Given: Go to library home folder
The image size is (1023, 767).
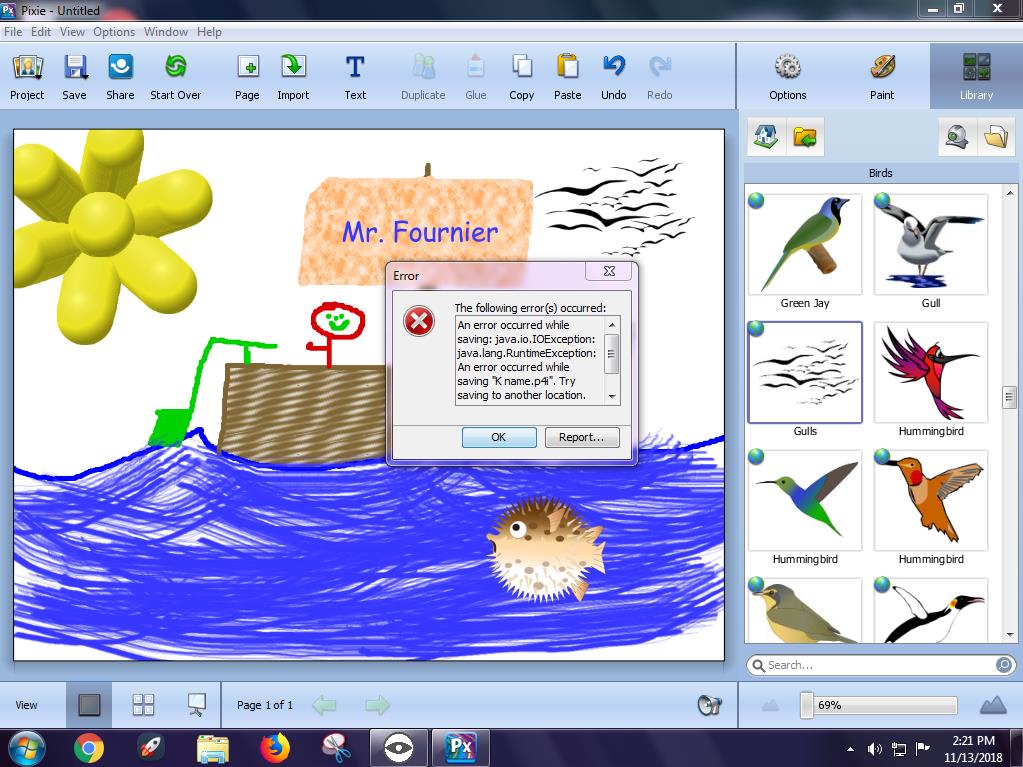Looking at the screenshot, I should (x=767, y=137).
